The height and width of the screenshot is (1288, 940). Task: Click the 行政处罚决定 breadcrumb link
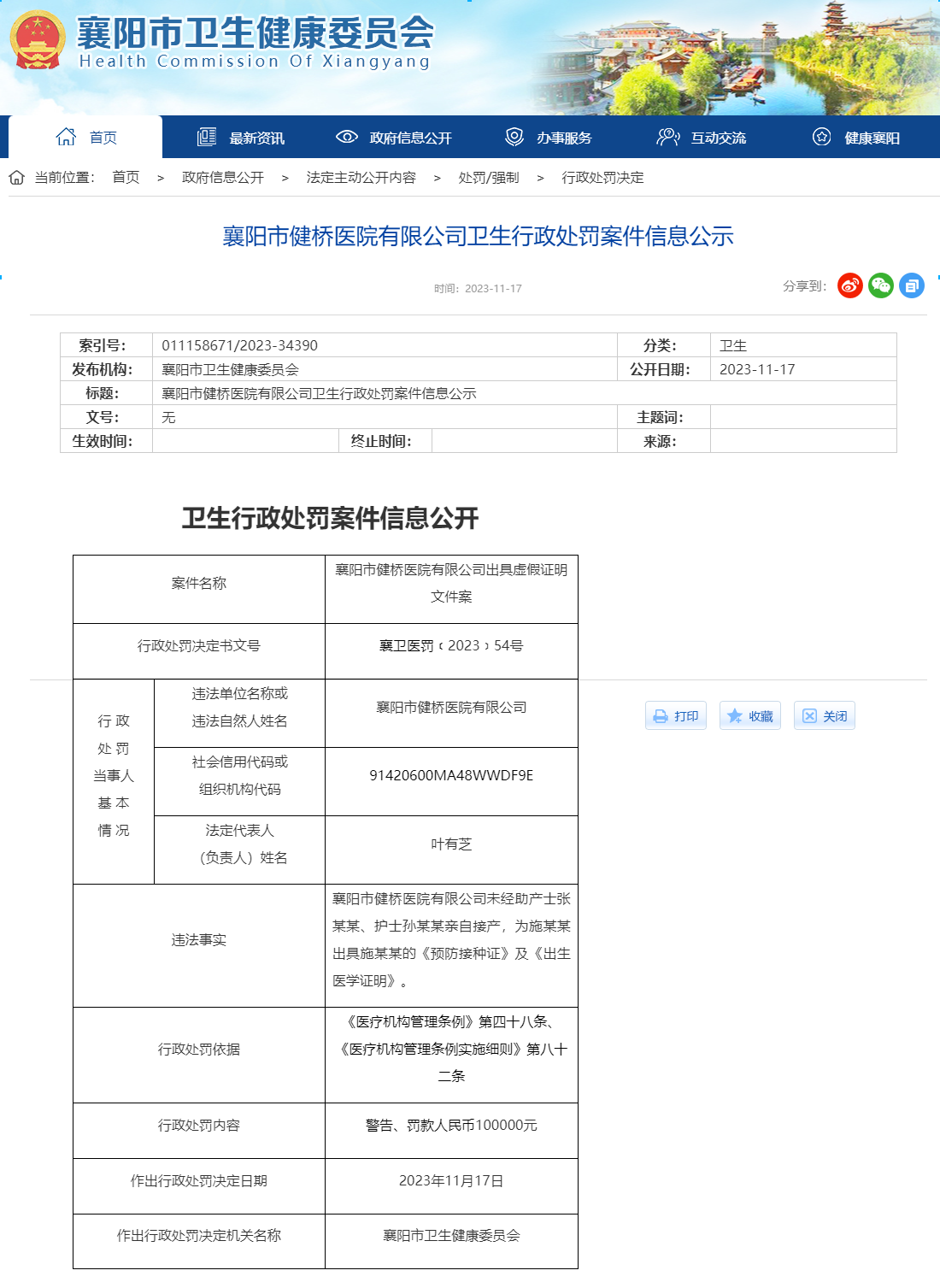pyautogui.click(x=603, y=177)
